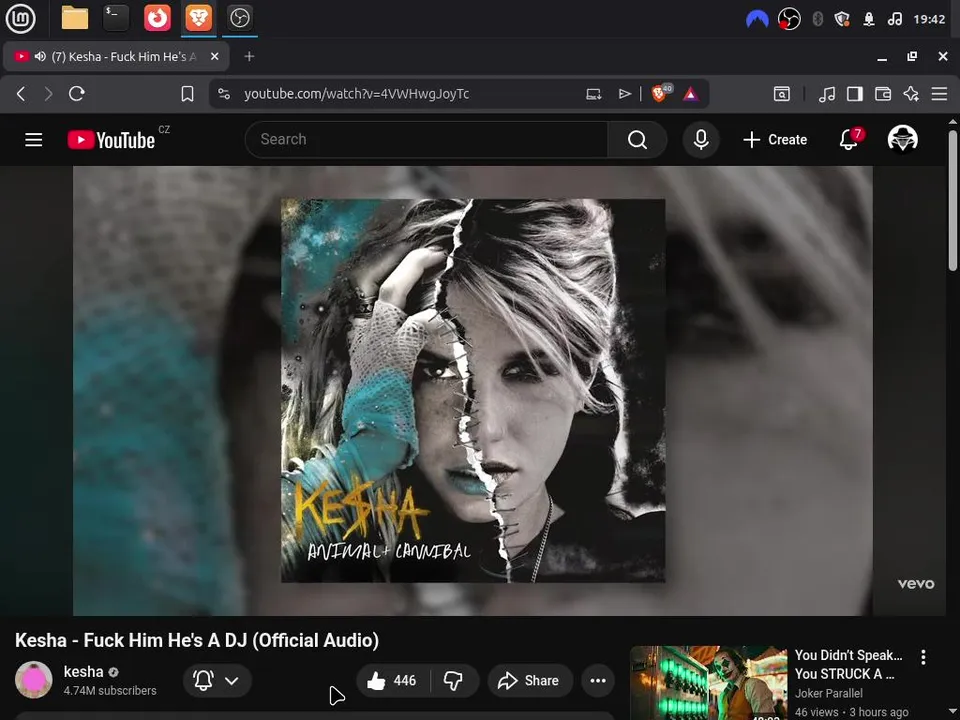Search by voice microphone button
The image size is (960, 720).
click(x=701, y=140)
